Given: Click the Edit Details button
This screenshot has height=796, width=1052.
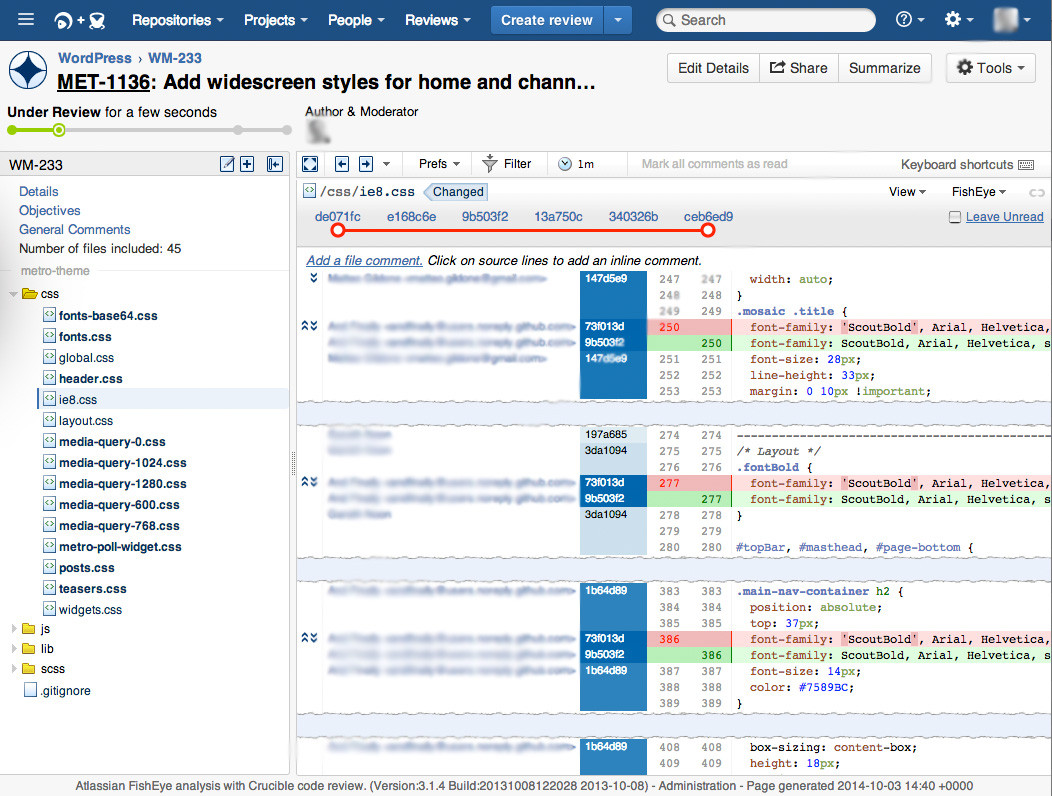Looking at the screenshot, I should 713,68.
